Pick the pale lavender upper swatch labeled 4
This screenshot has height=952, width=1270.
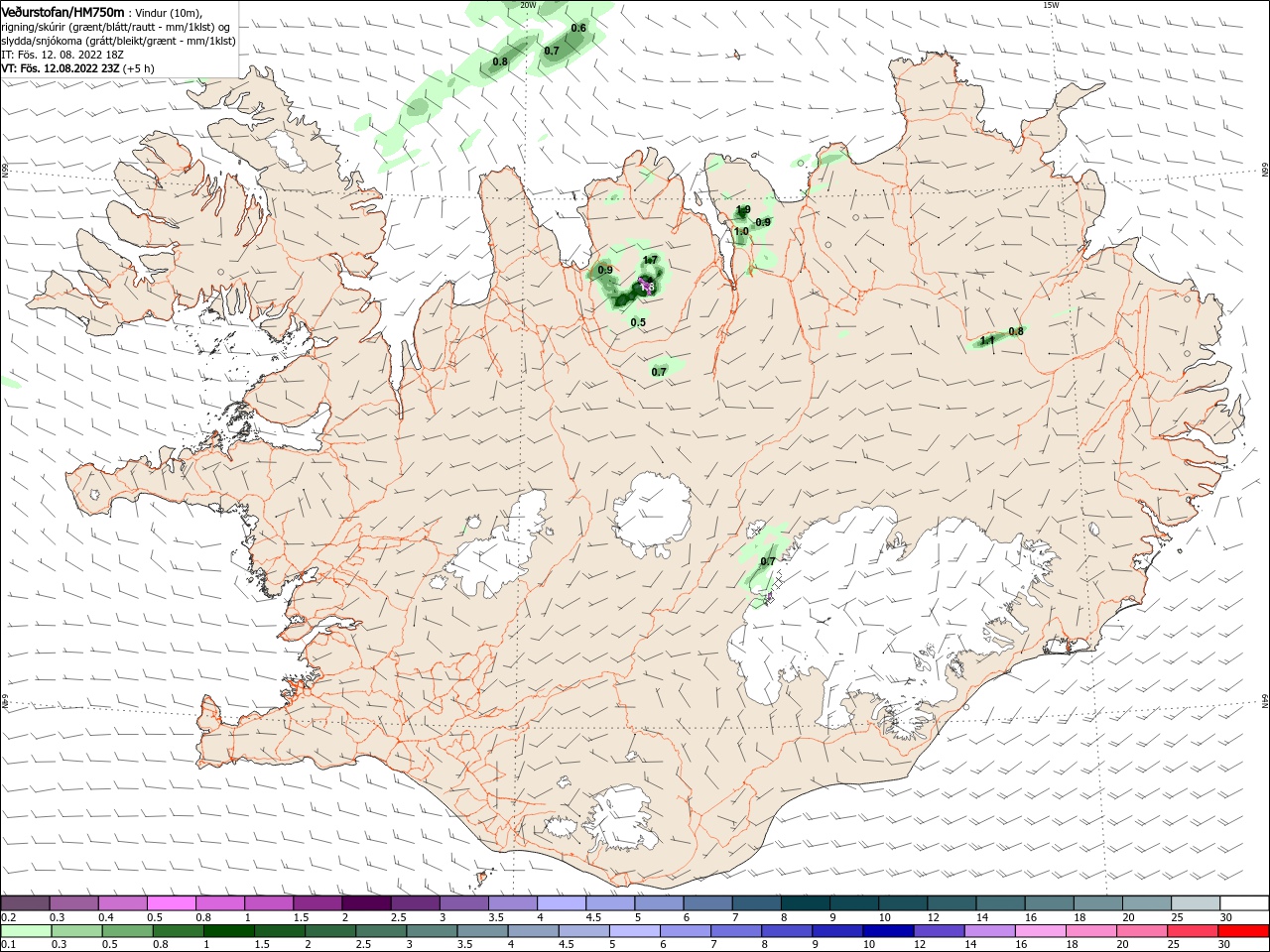561,903
